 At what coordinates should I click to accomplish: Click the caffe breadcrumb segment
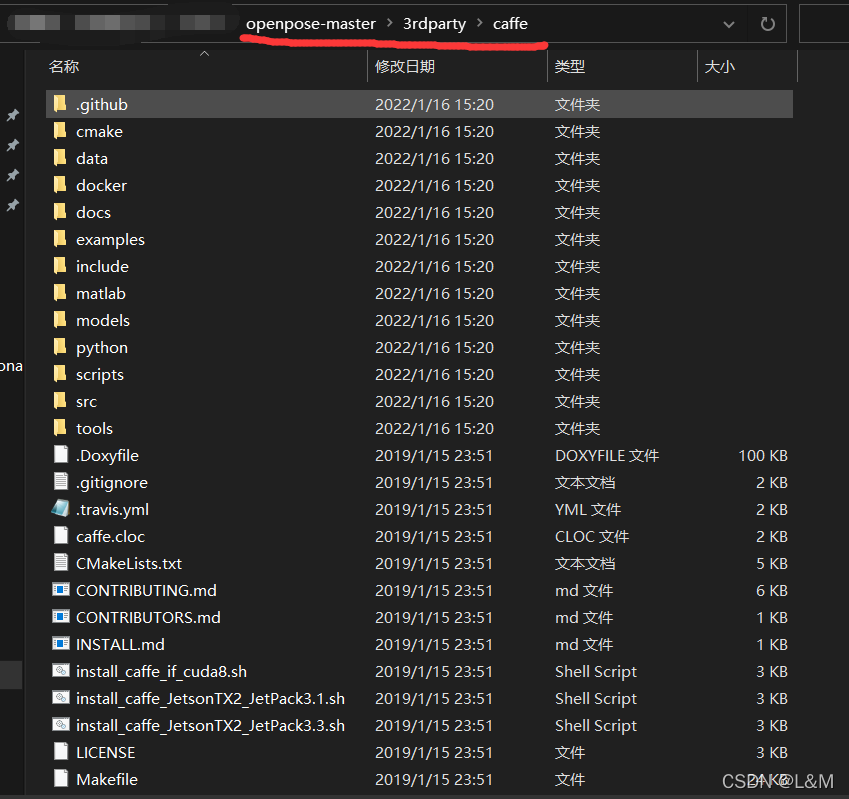click(x=510, y=24)
